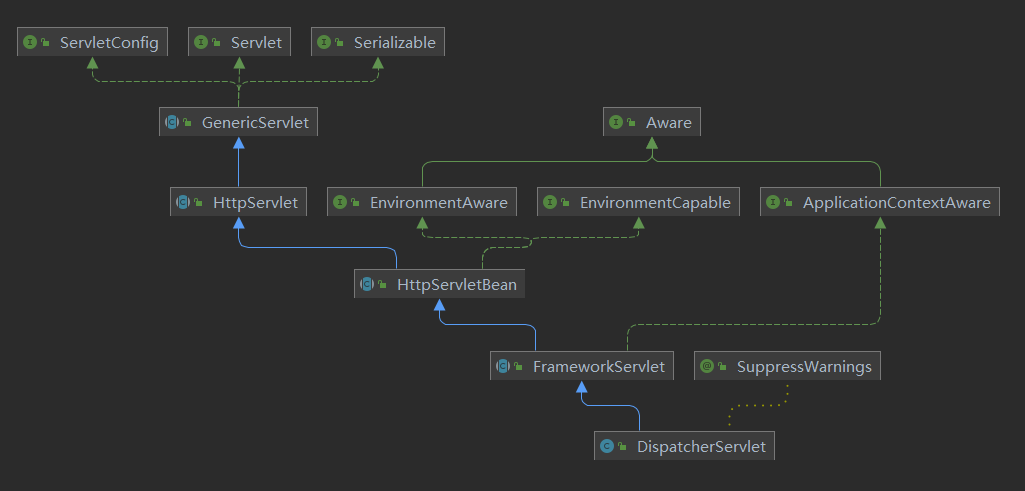Image resolution: width=1025 pixels, height=491 pixels.
Task: Click the interface icon beside EnvironmentAware
Action: (x=339, y=202)
